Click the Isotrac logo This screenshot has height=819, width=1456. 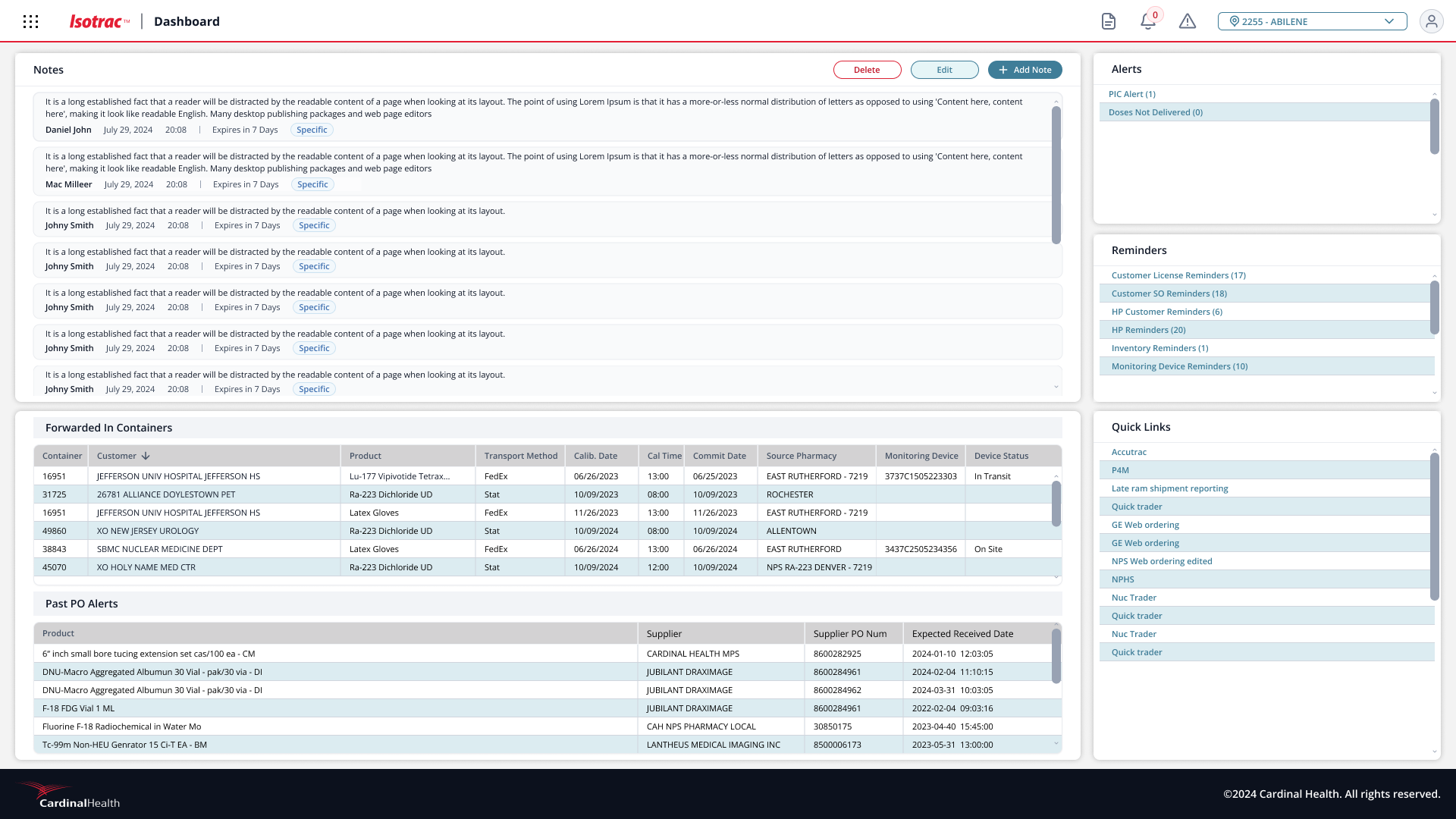[99, 22]
